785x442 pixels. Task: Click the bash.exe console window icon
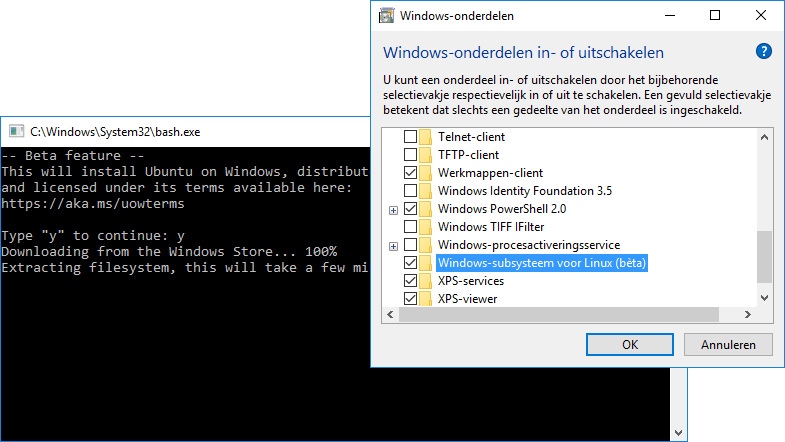15,131
